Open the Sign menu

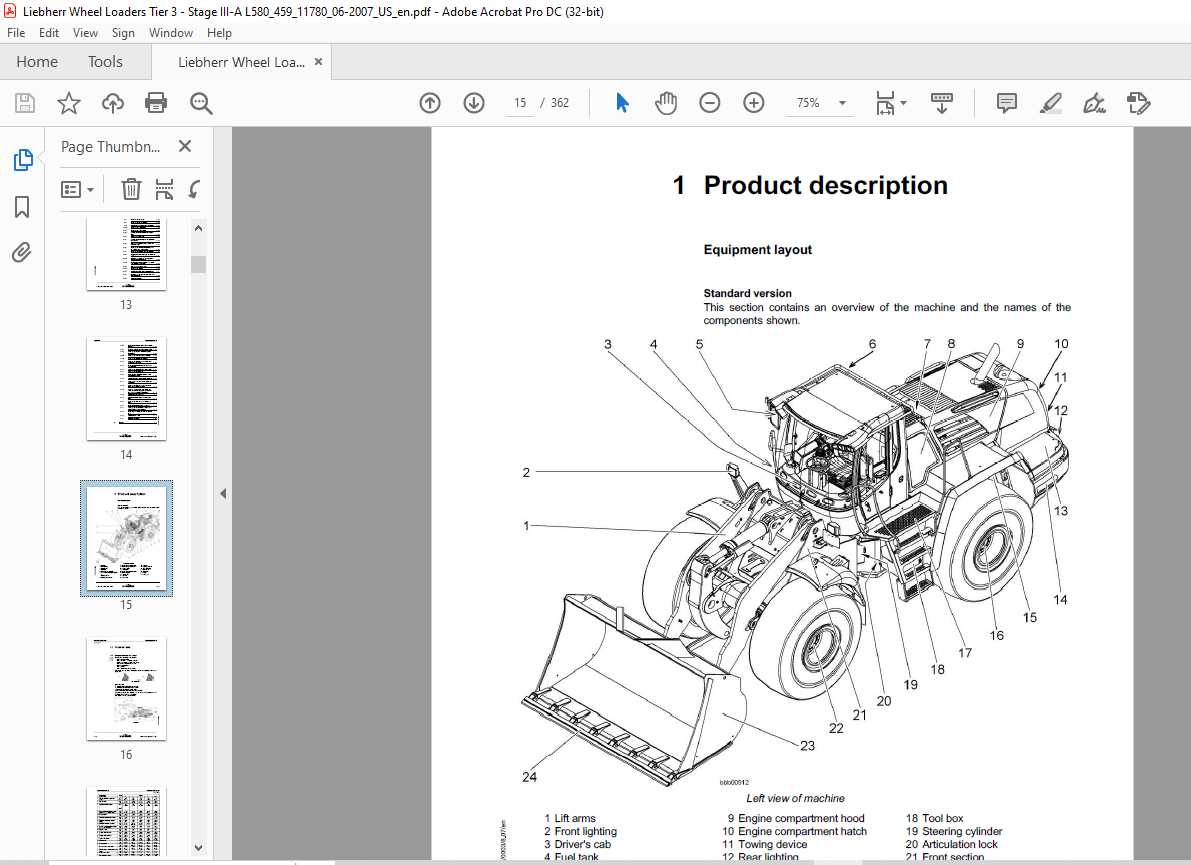pos(123,33)
